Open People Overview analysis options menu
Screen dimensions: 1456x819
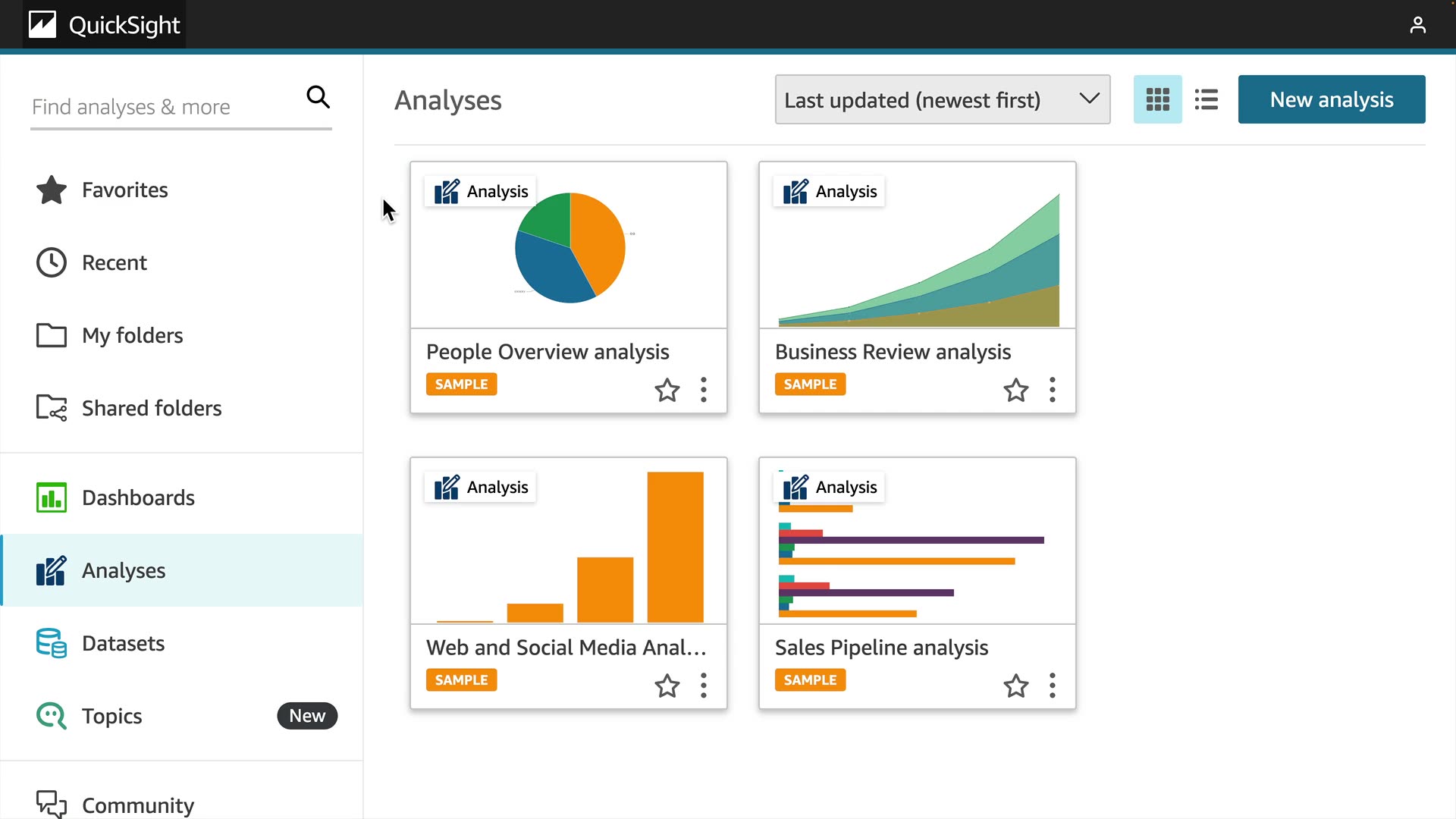(704, 390)
